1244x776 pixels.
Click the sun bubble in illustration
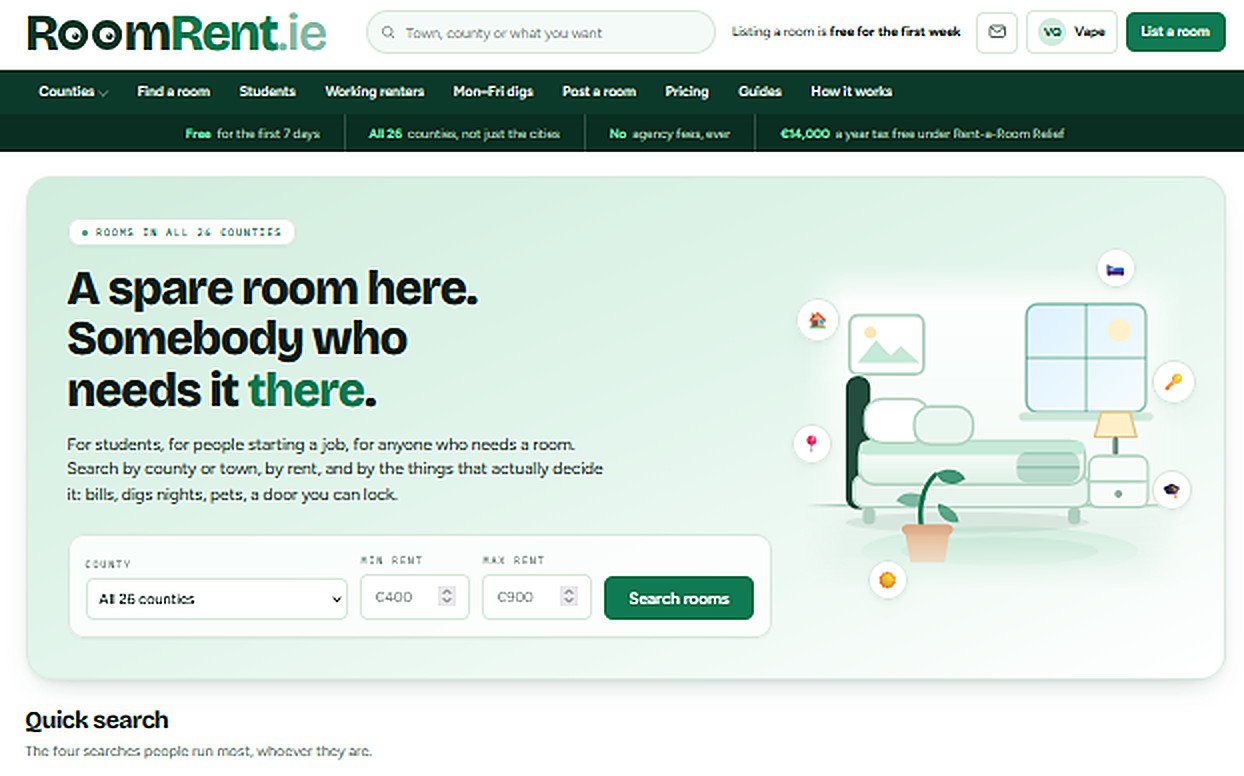pos(886,579)
